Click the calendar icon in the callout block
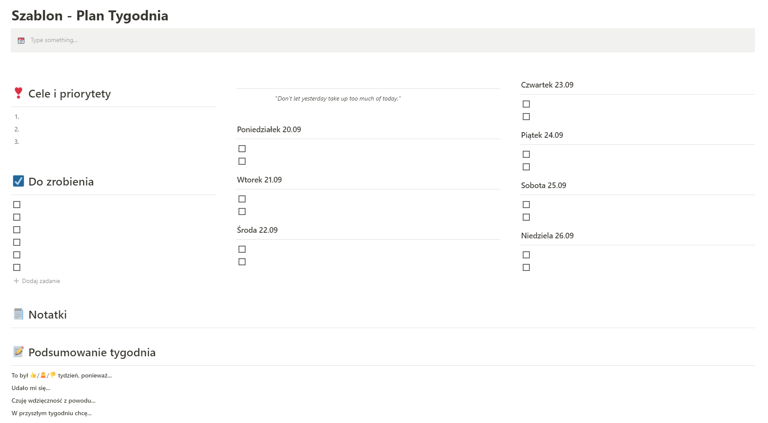This screenshot has width=768, height=423. click(21, 41)
